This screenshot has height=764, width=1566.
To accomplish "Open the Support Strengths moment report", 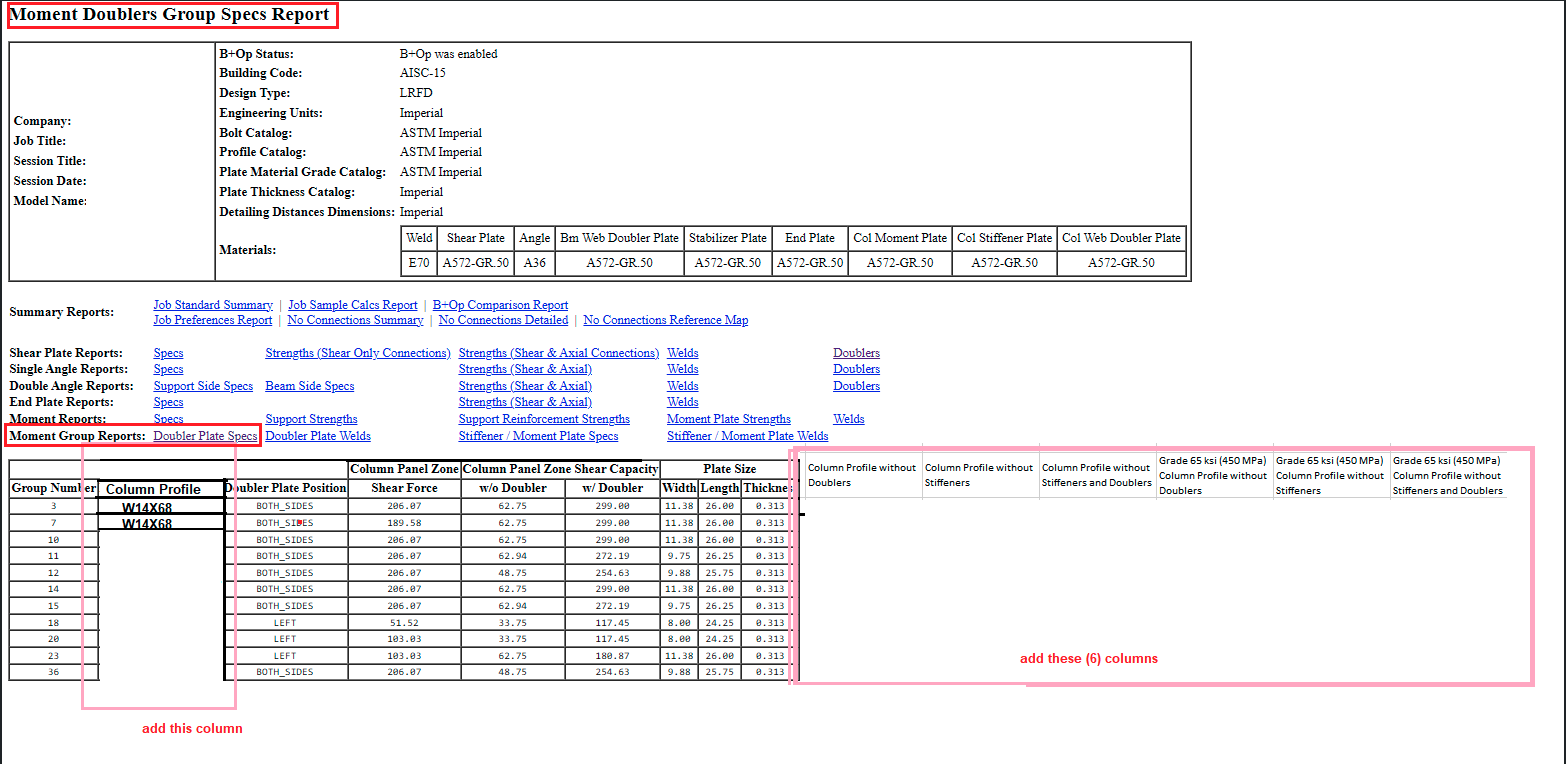I will 311,419.
